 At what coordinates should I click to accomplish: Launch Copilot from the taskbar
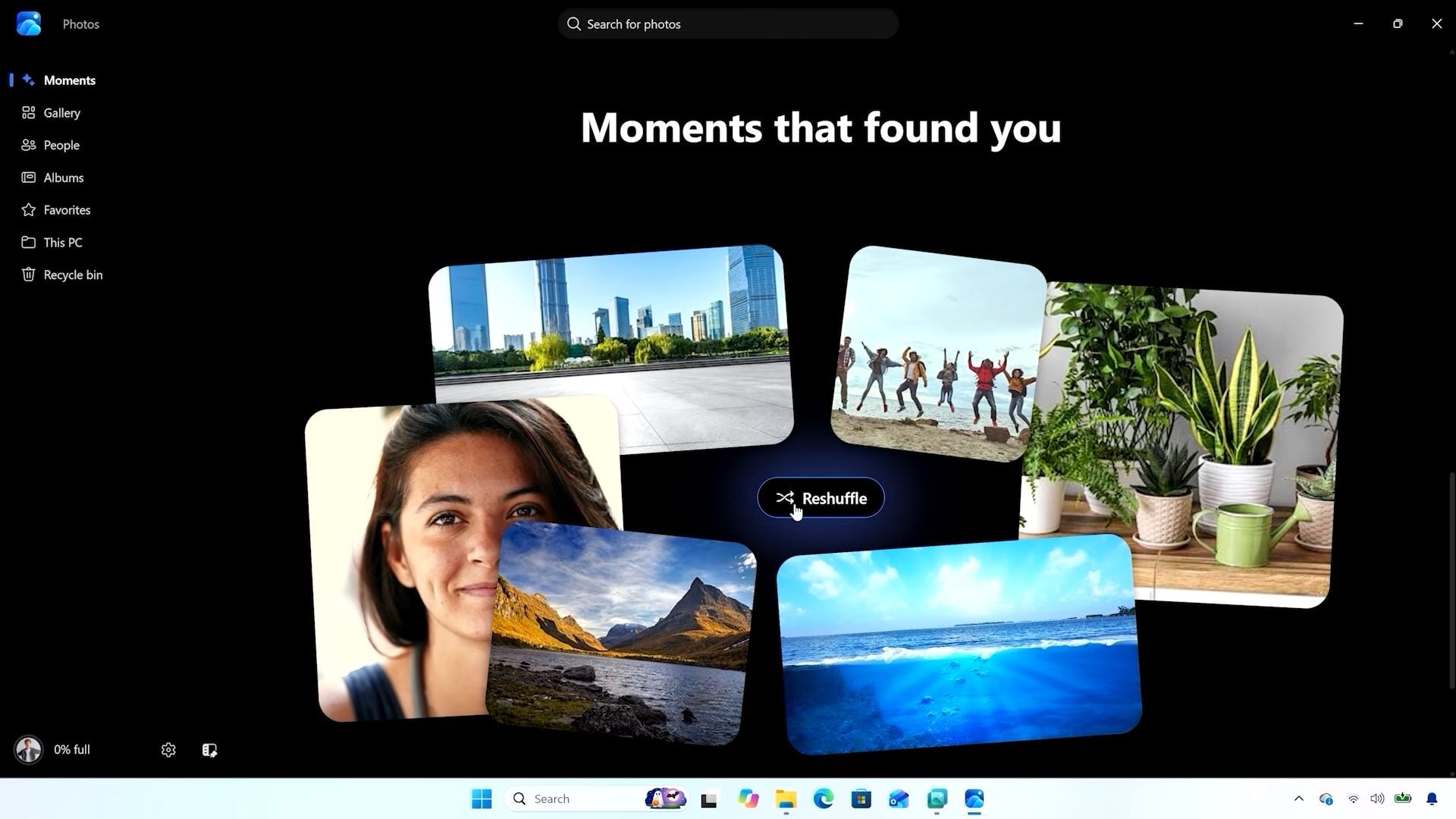coord(748,799)
